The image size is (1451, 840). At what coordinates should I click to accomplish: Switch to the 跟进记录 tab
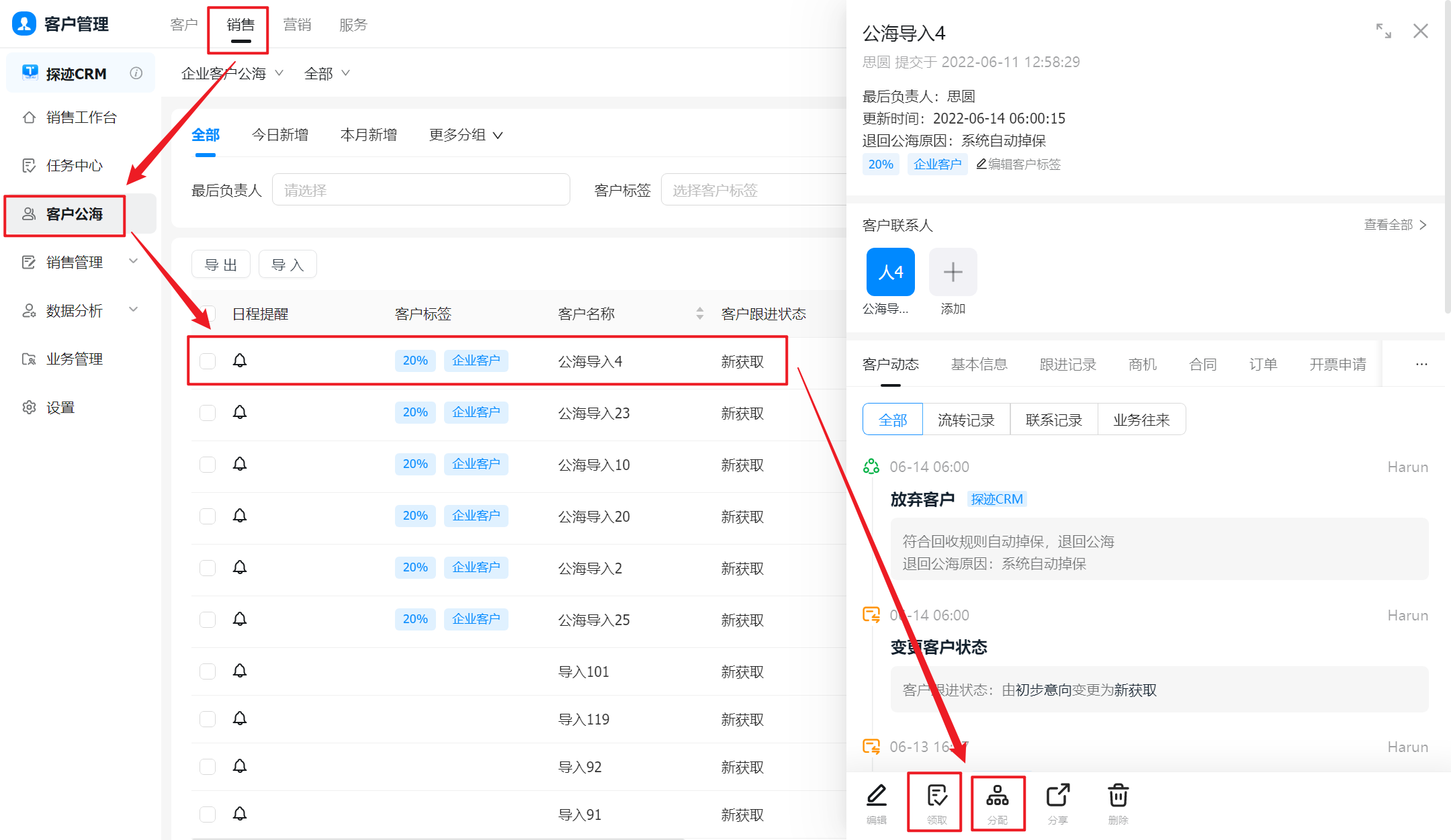click(1067, 365)
